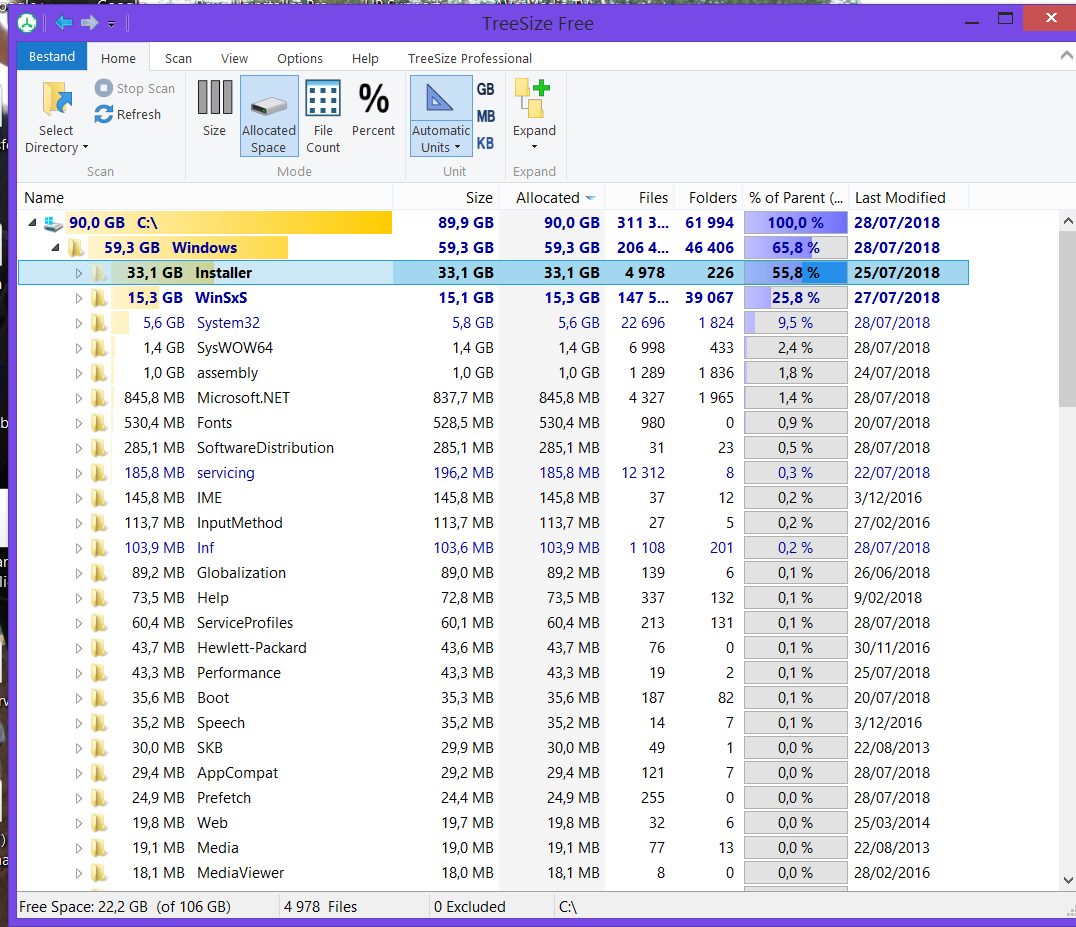Select the Performance folder row
Image resolution: width=1076 pixels, height=927 pixels.
(493, 673)
